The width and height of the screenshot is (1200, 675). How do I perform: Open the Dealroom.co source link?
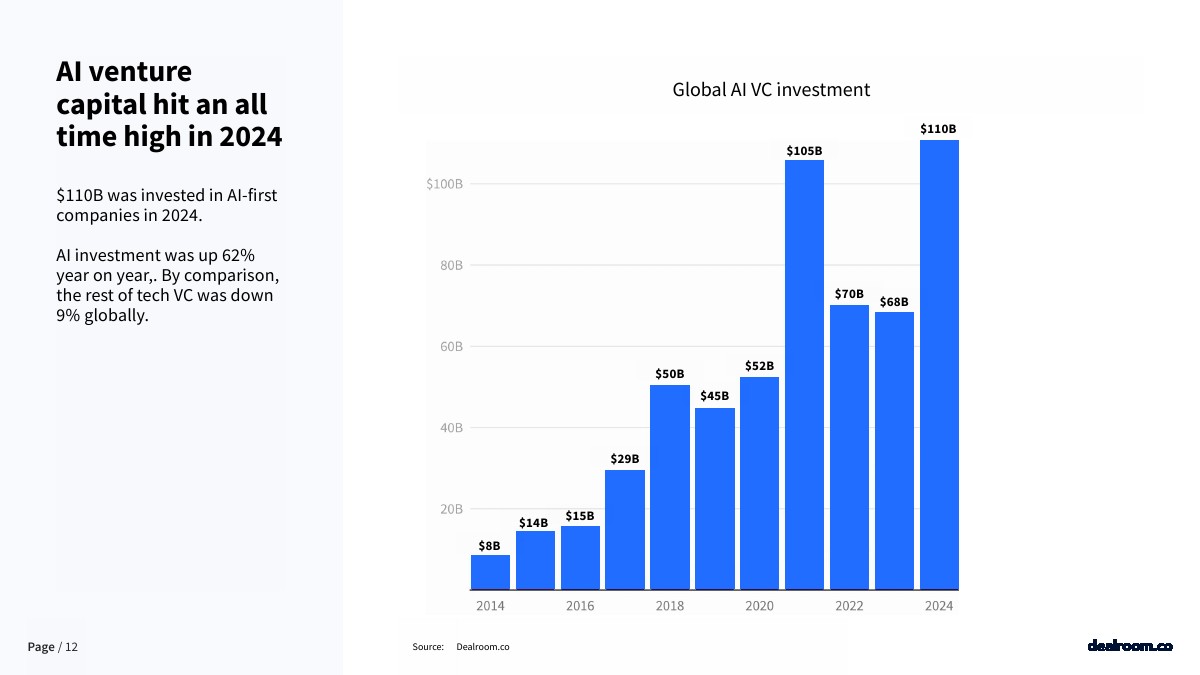482,647
